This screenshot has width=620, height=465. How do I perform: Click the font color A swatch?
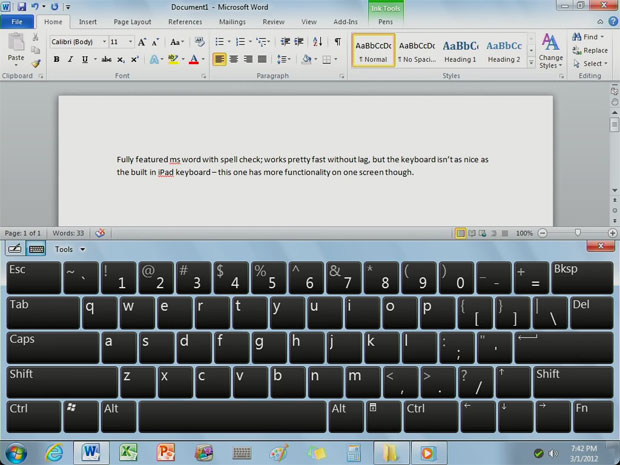click(x=194, y=59)
